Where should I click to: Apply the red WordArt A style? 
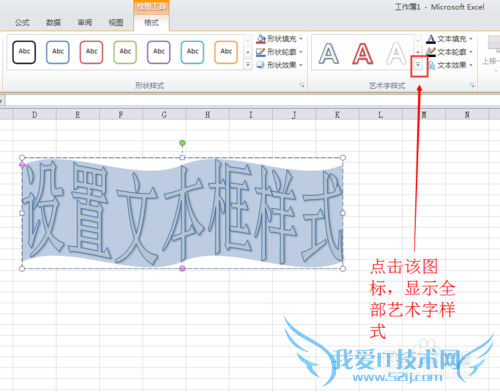pyautogui.click(x=363, y=53)
